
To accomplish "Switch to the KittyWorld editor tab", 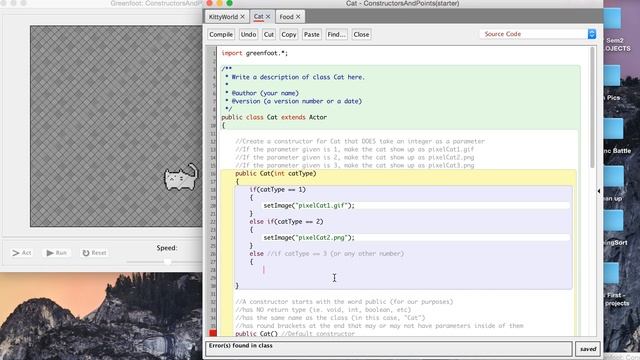I will [223, 17].
